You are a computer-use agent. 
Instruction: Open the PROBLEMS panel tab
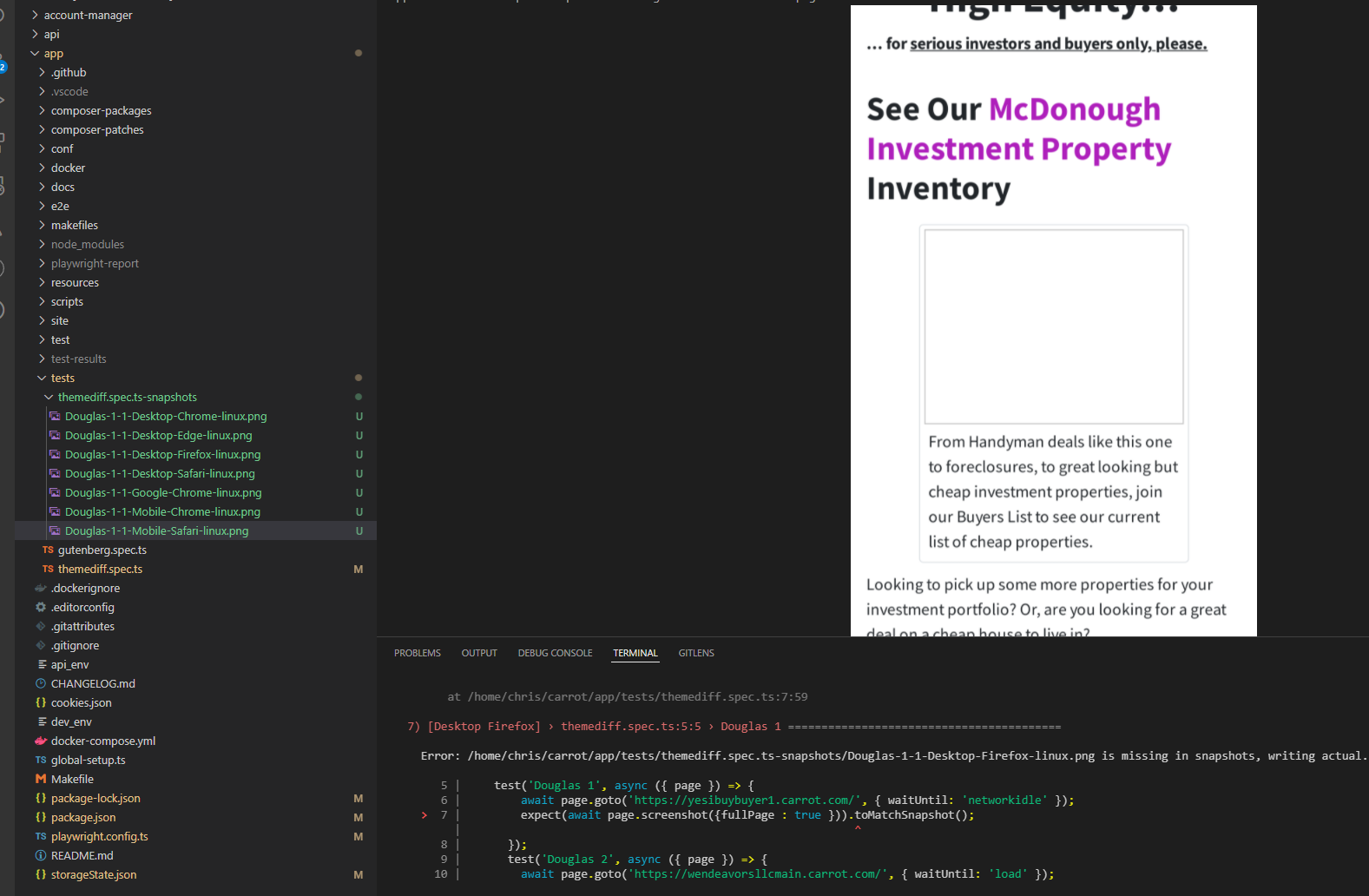pyautogui.click(x=418, y=653)
